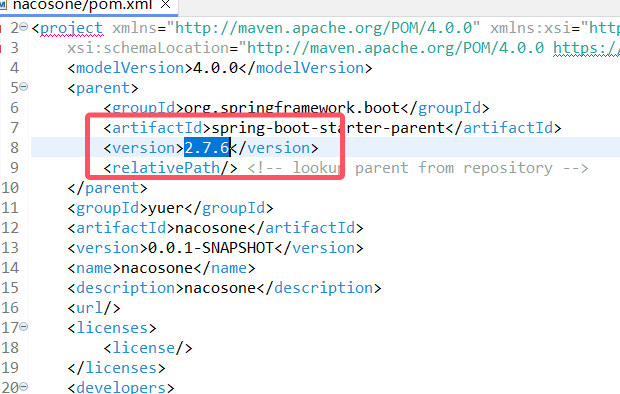Click the pom.xml Maven file icon on the tab
Screen dimensions: 620x394
[x=4, y=4]
